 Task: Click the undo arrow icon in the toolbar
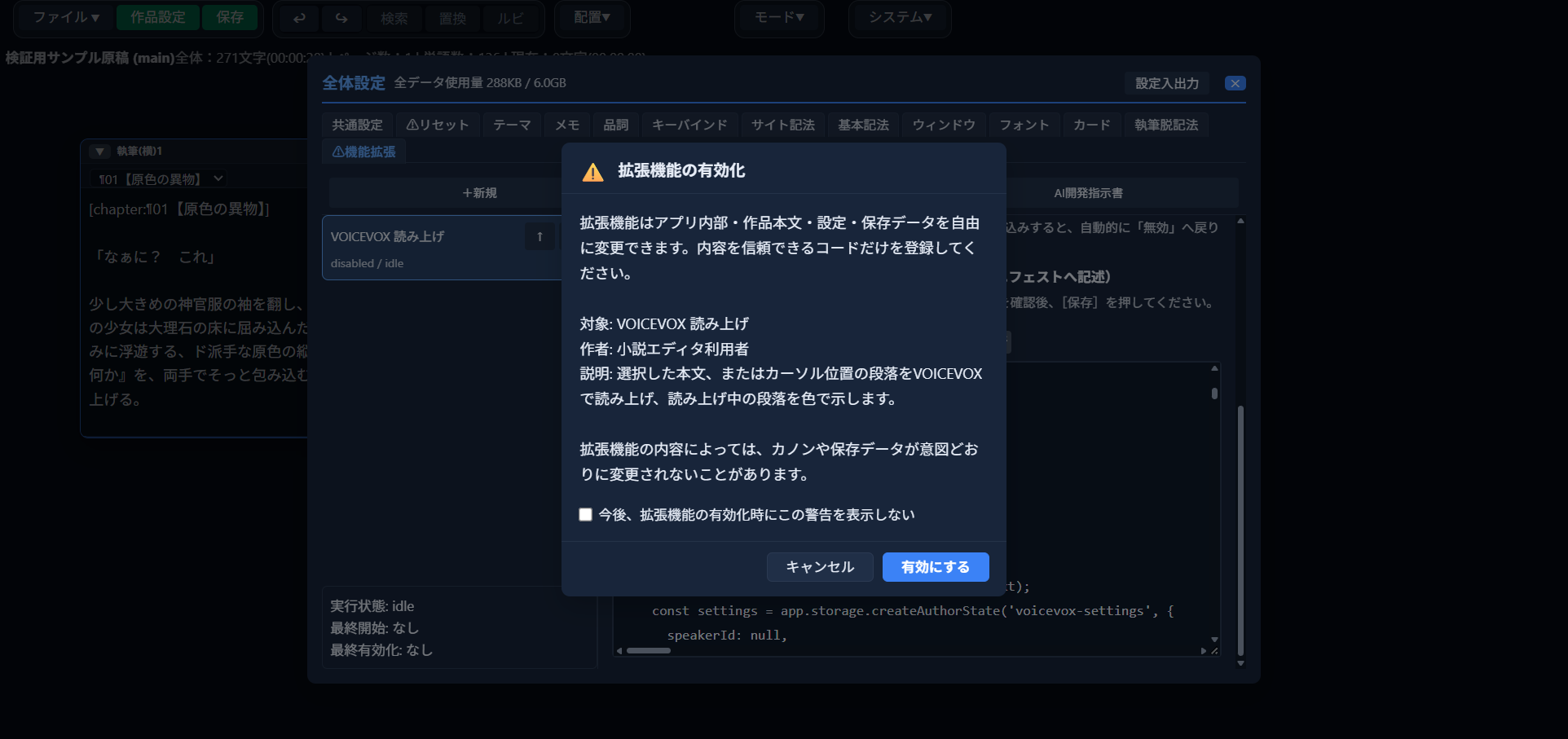tap(299, 18)
